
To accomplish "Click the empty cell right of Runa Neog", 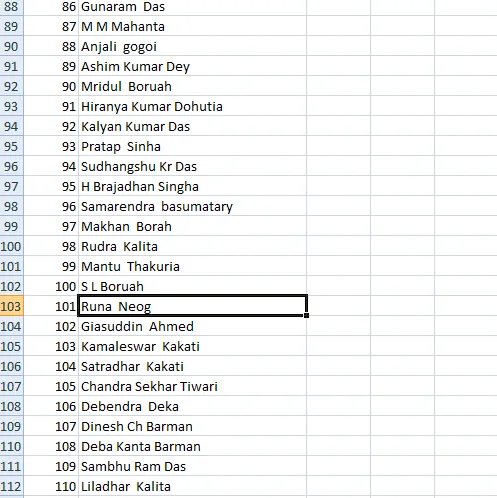I will [x=338, y=306].
